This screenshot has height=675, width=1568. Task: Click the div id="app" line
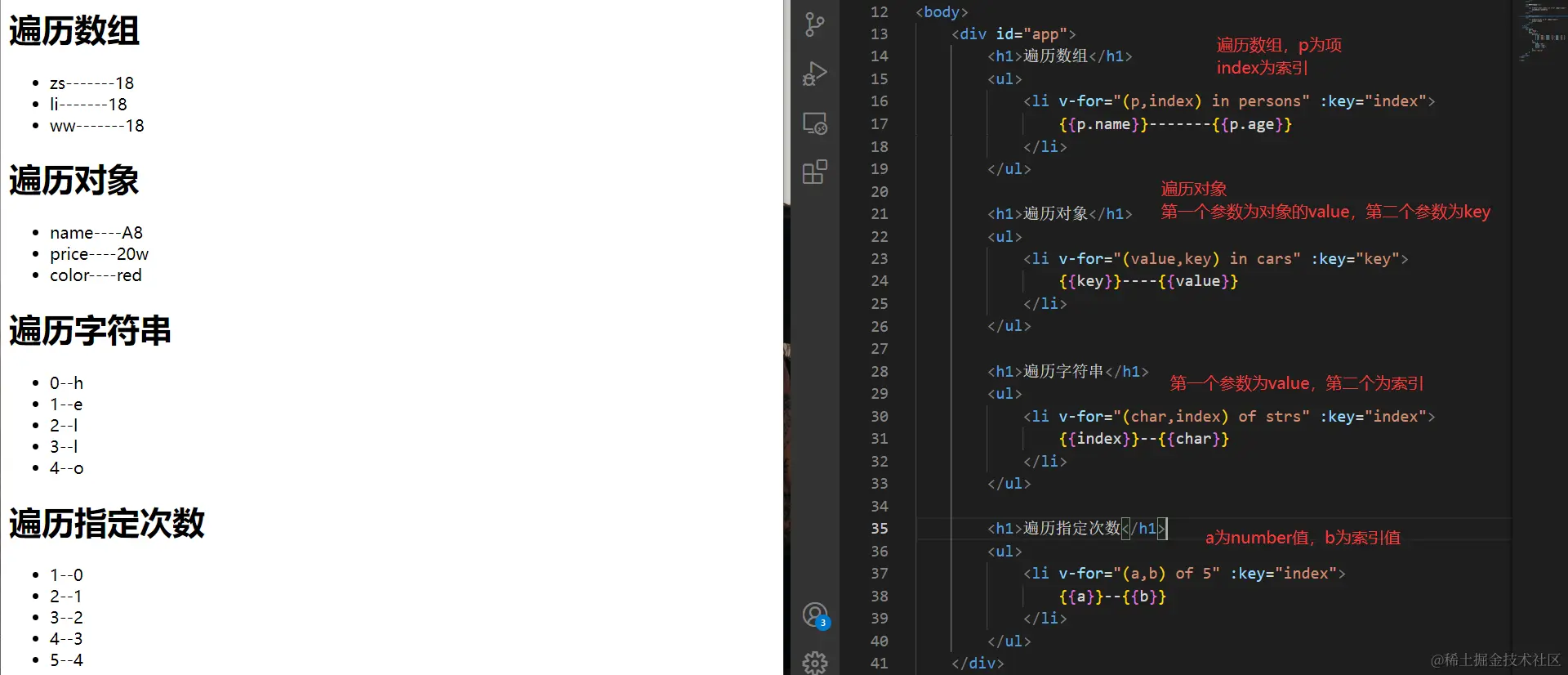tap(1013, 34)
